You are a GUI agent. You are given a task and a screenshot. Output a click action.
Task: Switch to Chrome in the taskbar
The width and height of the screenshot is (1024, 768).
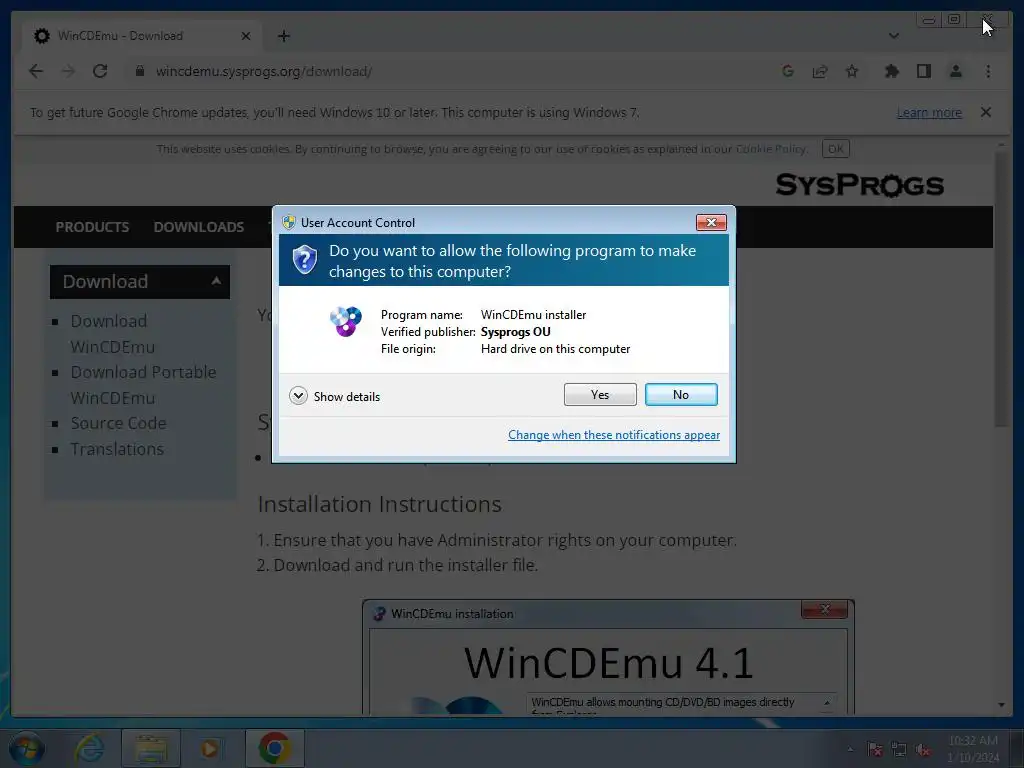pos(275,748)
